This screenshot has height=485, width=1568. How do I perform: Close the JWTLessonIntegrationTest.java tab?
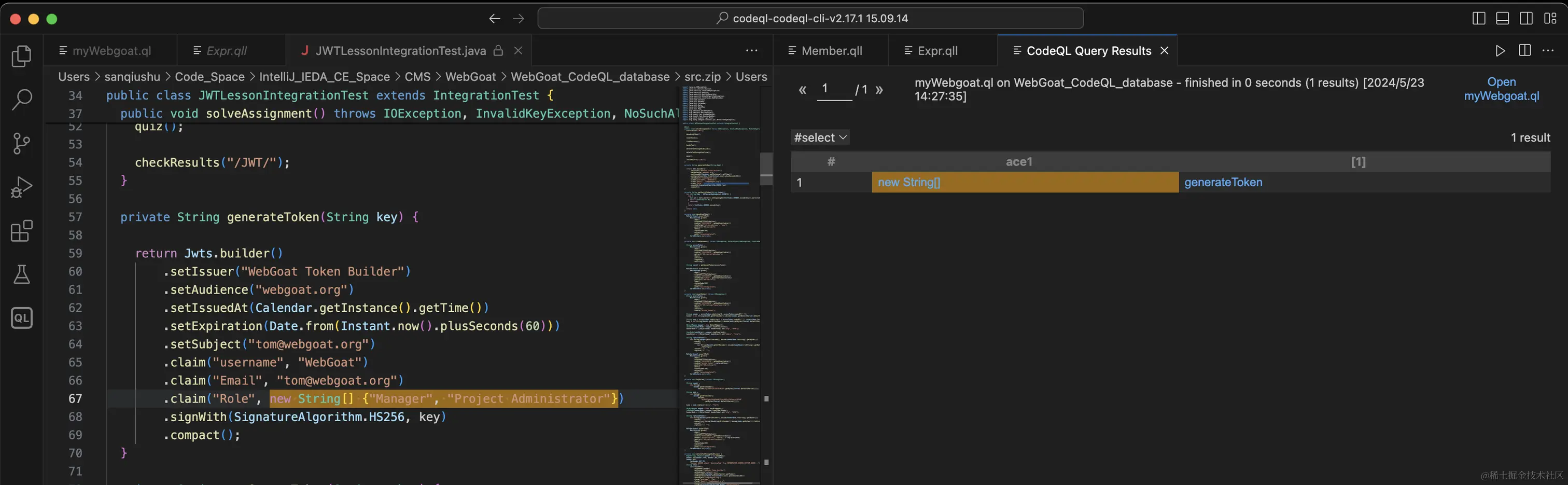pyautogui.click(x=518, y=50)
